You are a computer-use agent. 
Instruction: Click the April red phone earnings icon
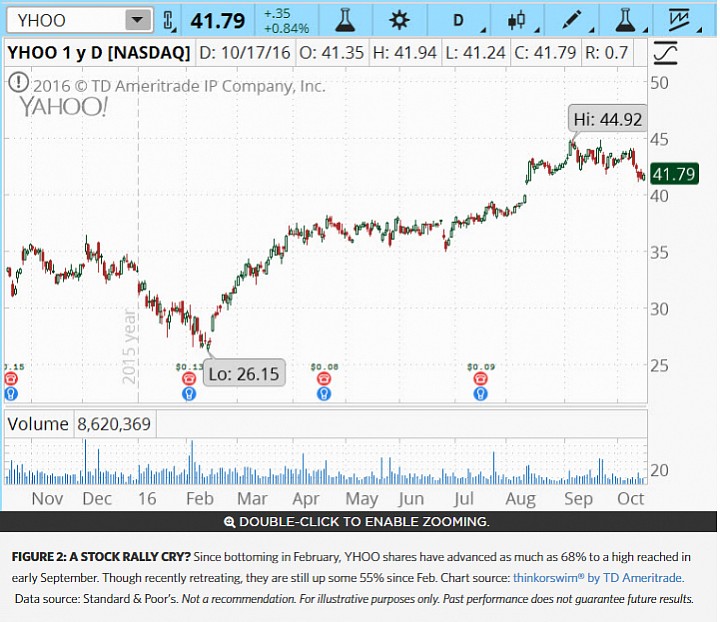[x=324, y=378]
